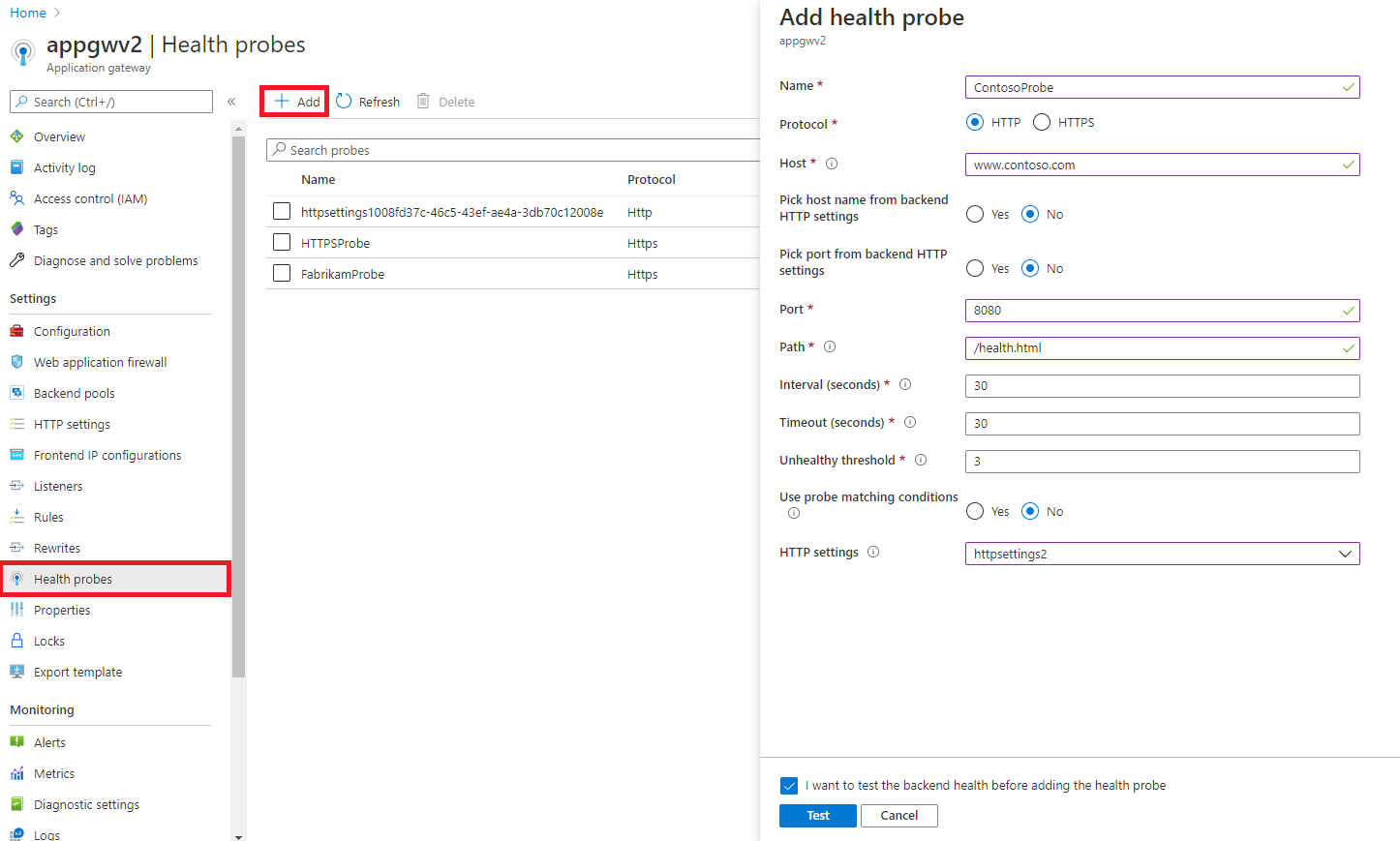
Task: Go to Listeners in the Settings menu
Action: point(58,486)
